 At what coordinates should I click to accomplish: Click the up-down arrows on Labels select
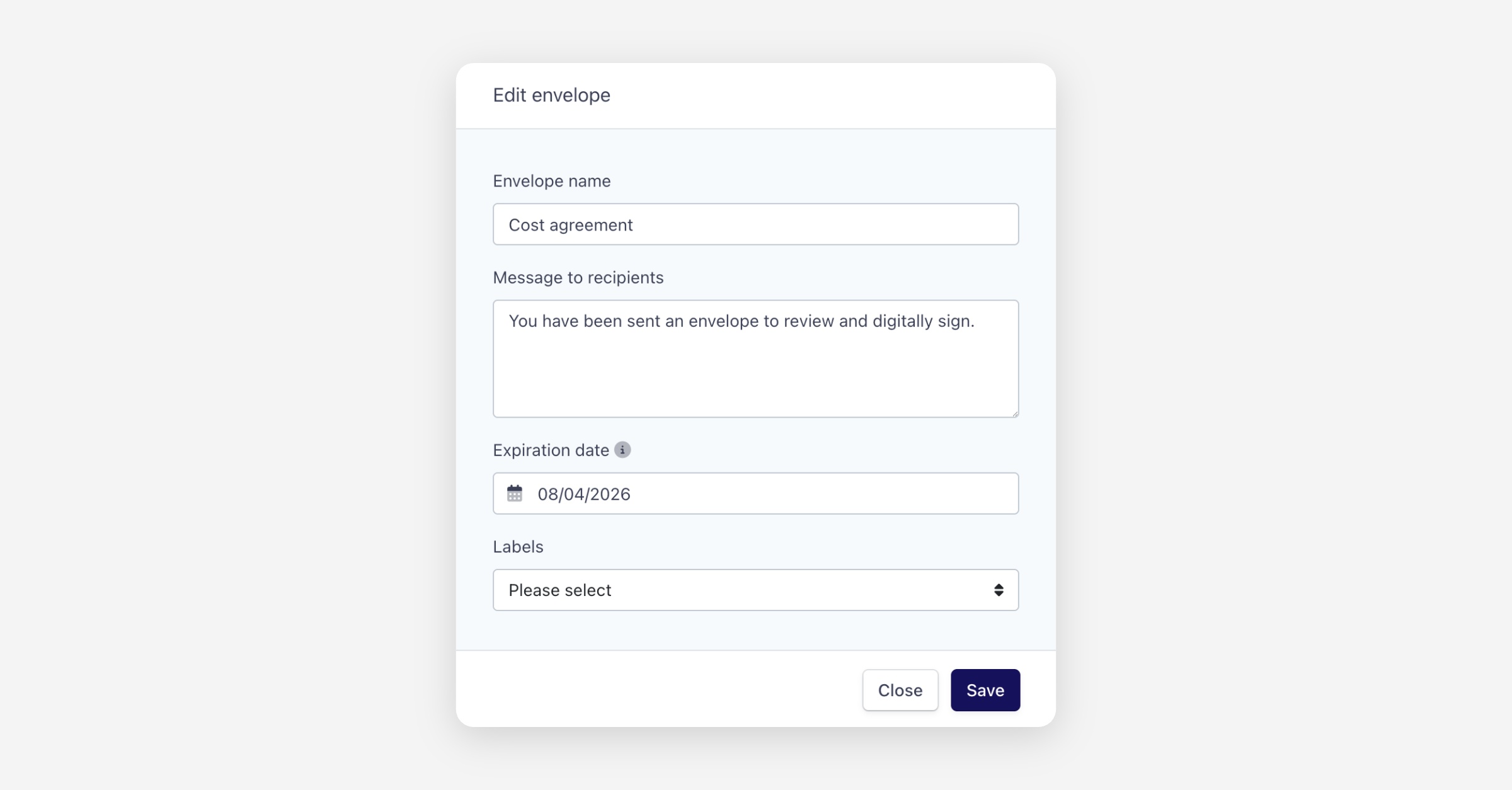click(999, 590)
